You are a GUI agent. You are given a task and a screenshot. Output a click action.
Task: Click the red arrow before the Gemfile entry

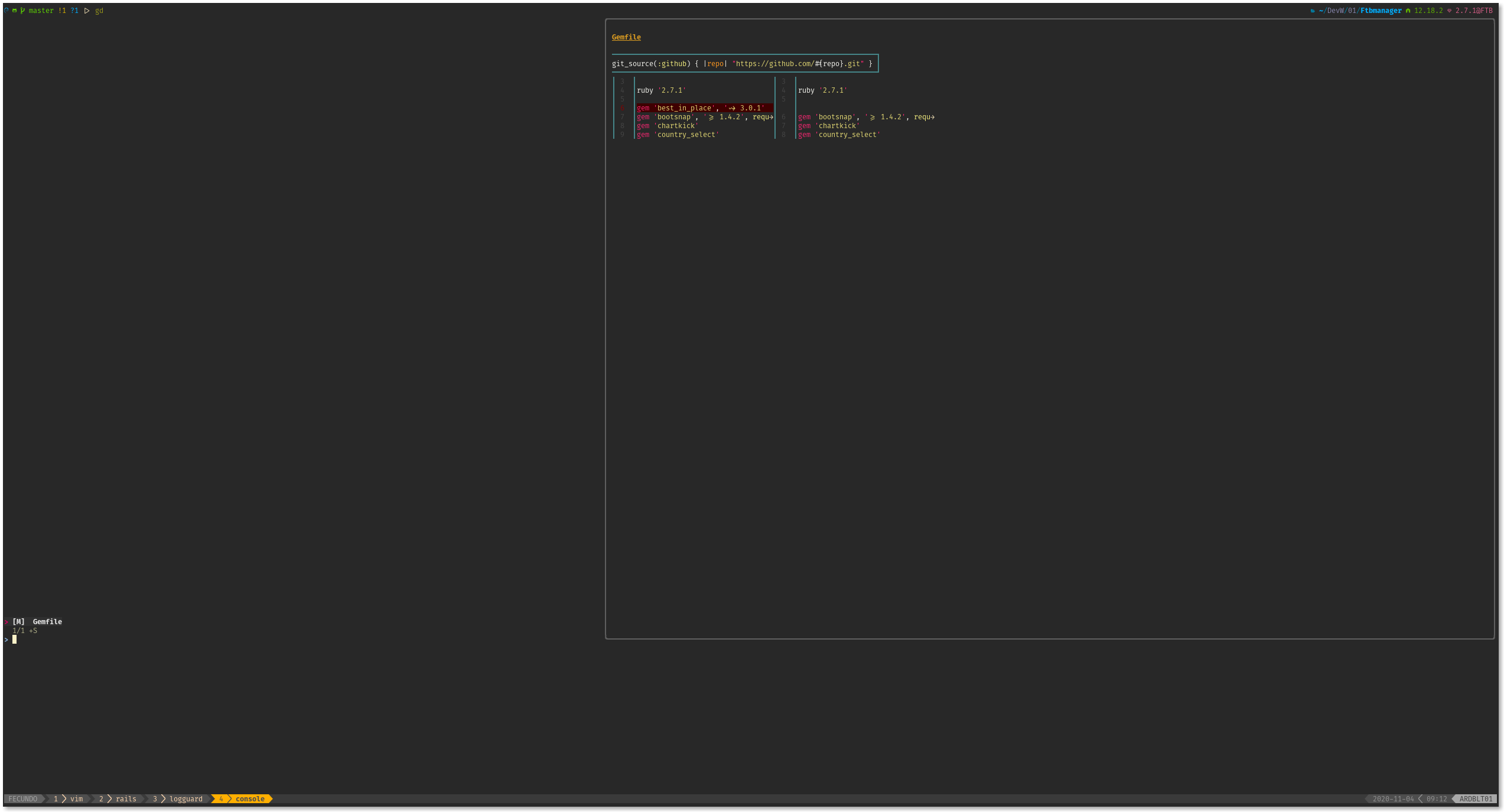[x=5, y=621]
